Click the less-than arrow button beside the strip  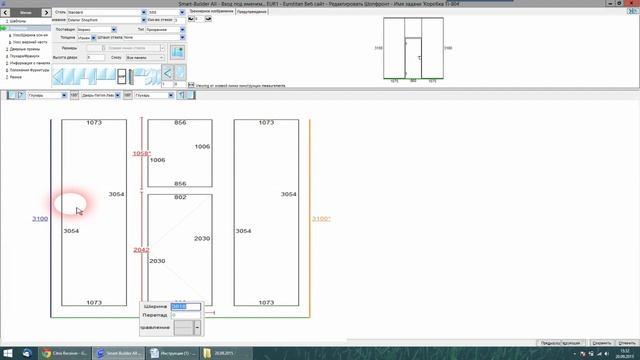pyautogui.click(x=167, y=73)
